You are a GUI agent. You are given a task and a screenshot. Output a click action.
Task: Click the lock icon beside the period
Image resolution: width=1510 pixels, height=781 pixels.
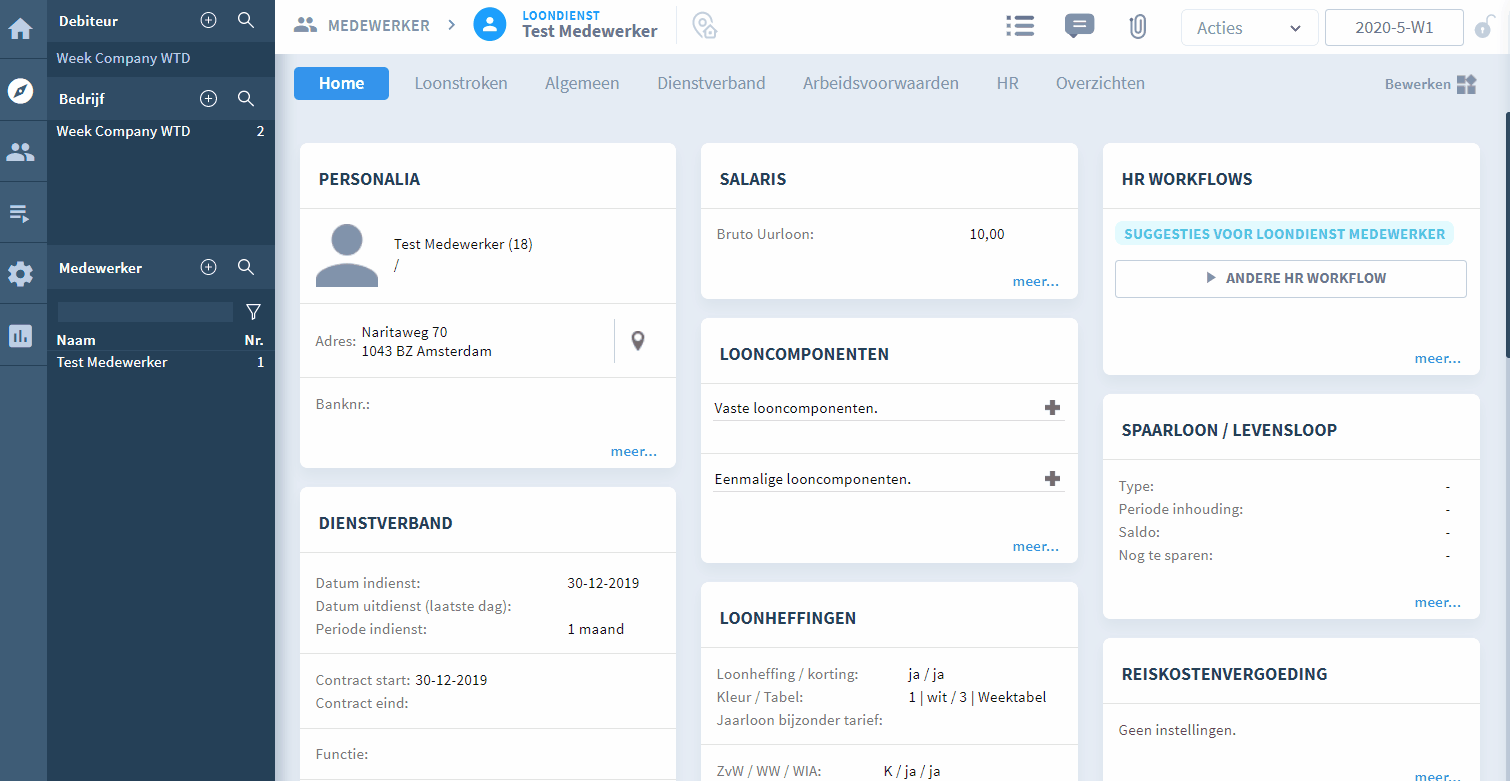pos(1482,28)
